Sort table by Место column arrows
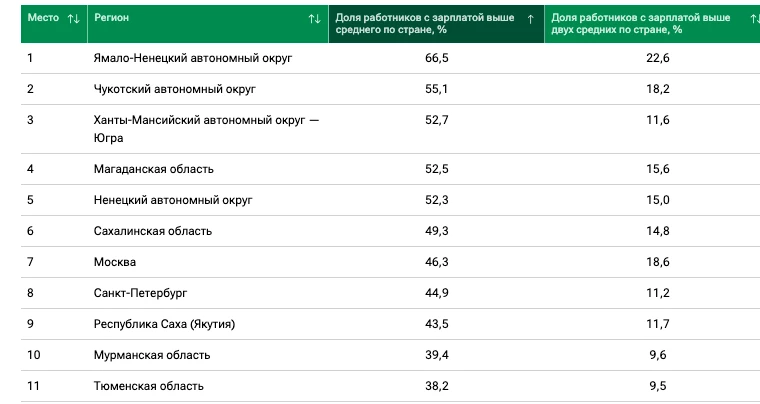Screen dimensions: 760x404 (73, 19)
